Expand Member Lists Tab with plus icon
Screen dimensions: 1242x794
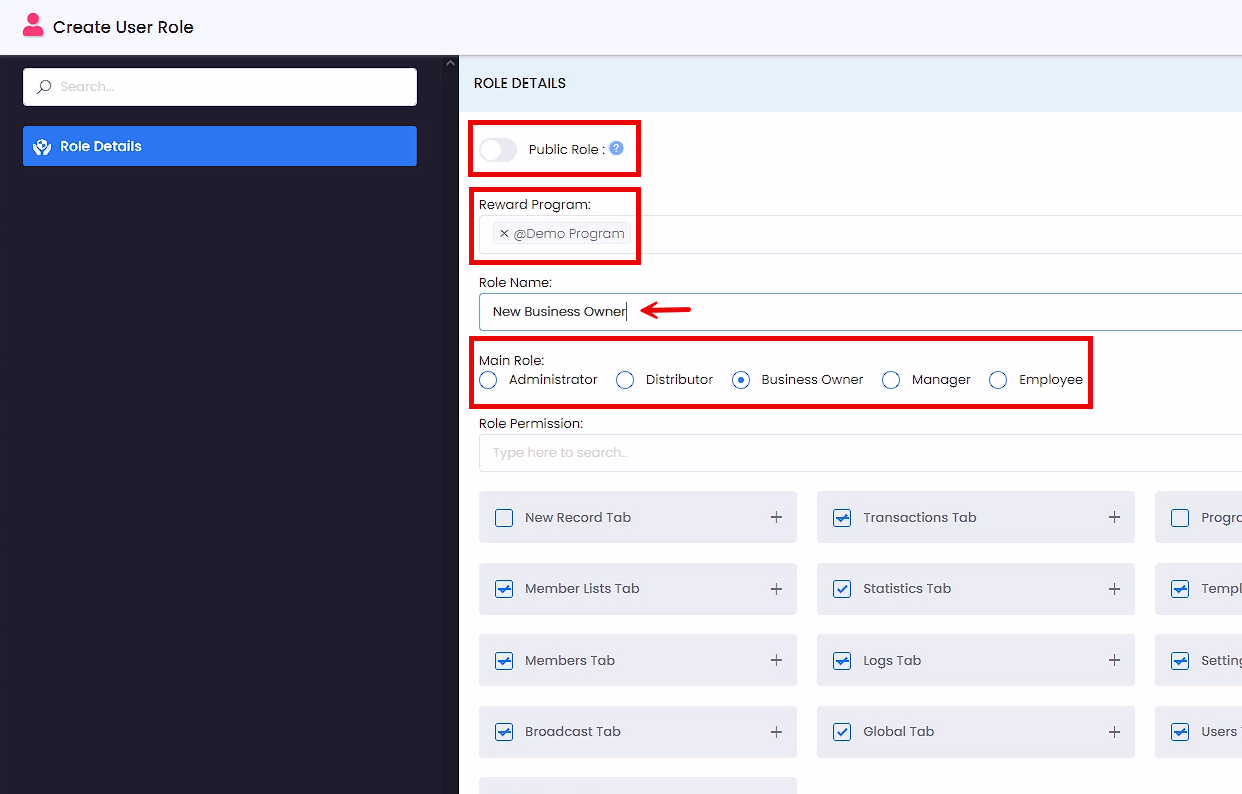[x=776, y=589]
